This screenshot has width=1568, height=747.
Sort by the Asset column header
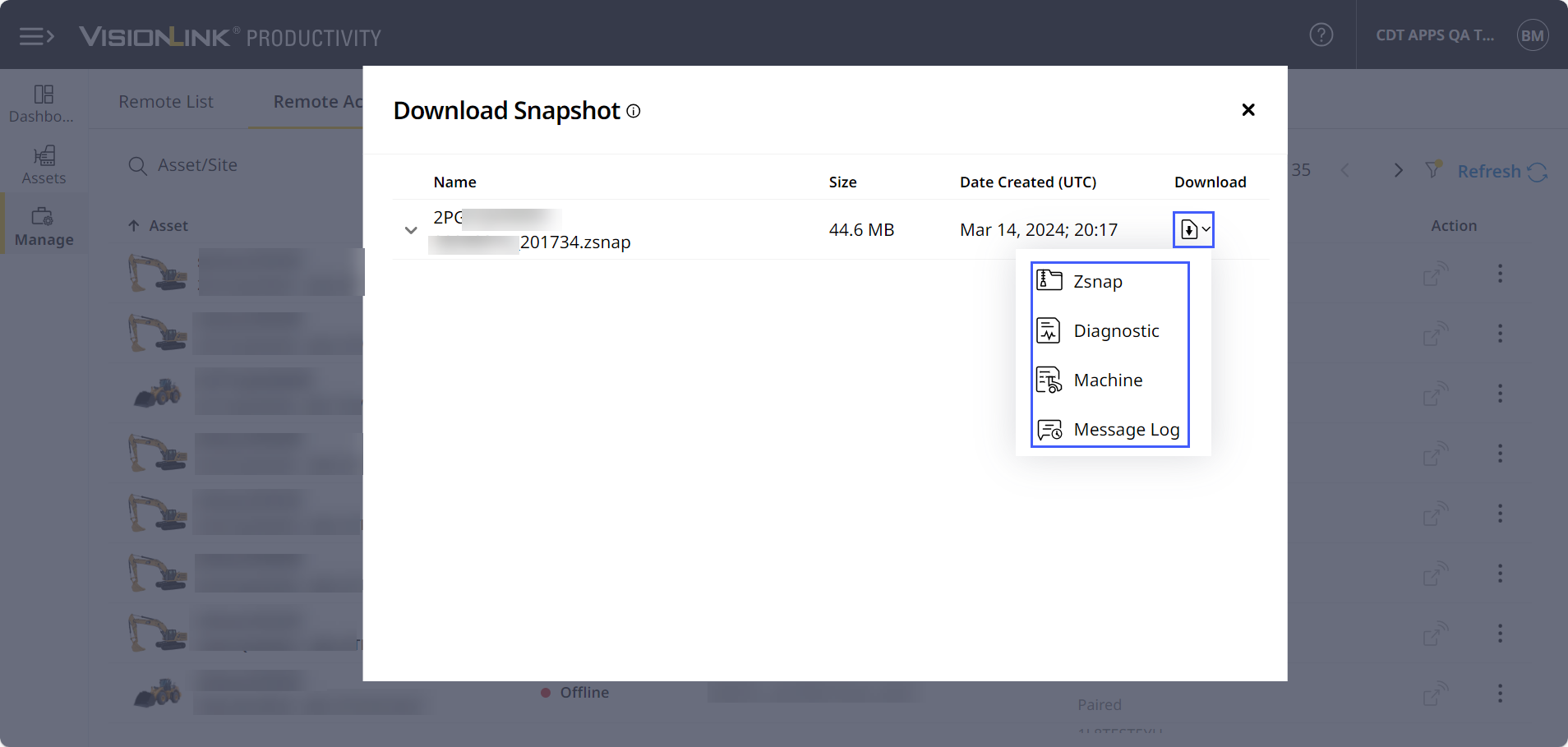pyautogui.click(x=168, y=226)
